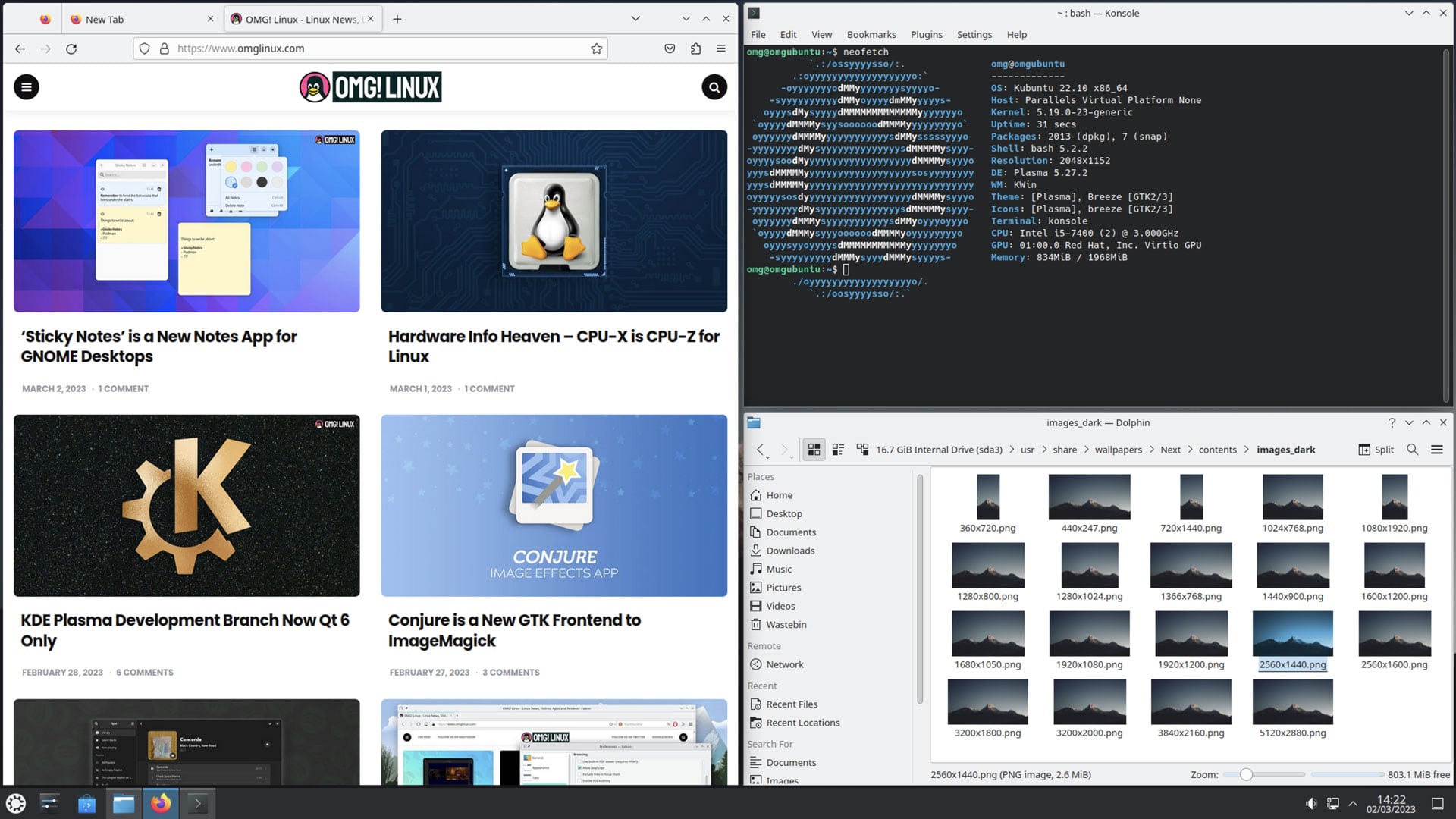The width and height of the screenshot is (1456, 819).
Task: Click '6 COMMENTS' link
Action: tap(144, 673)
